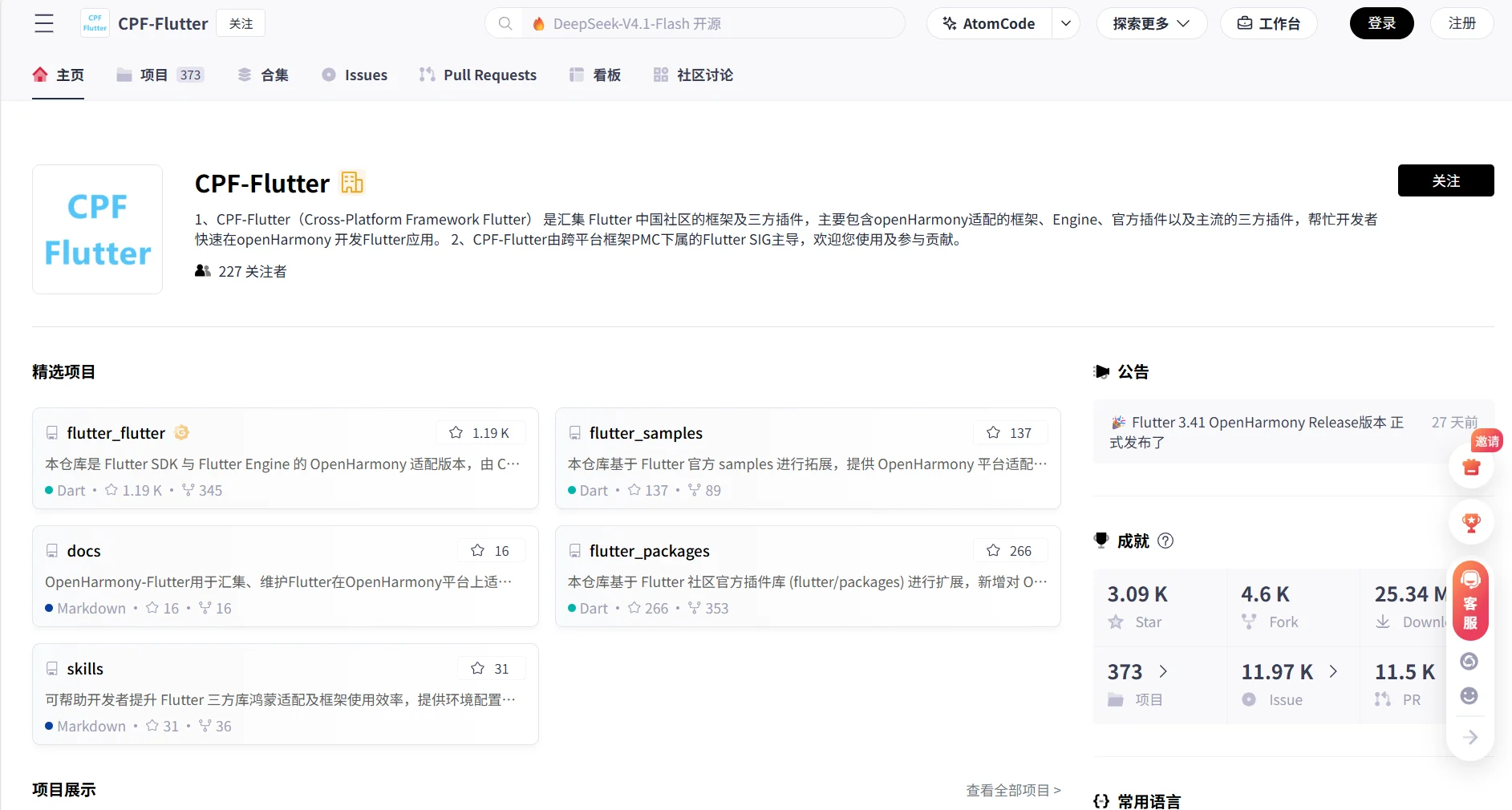Expand the 11.97 K Issue chevron

(x=1333, y=671)
